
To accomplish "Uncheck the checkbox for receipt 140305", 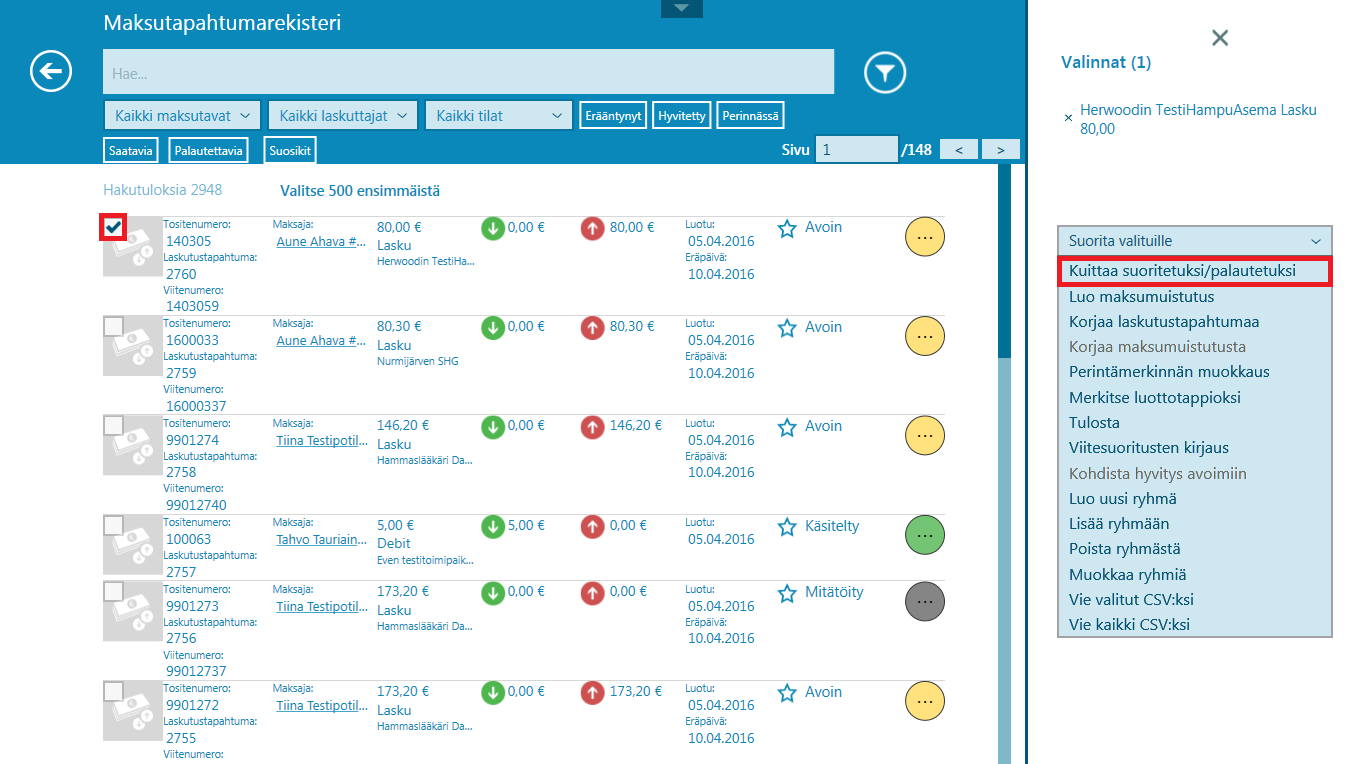I will click(x=114, y=228).
